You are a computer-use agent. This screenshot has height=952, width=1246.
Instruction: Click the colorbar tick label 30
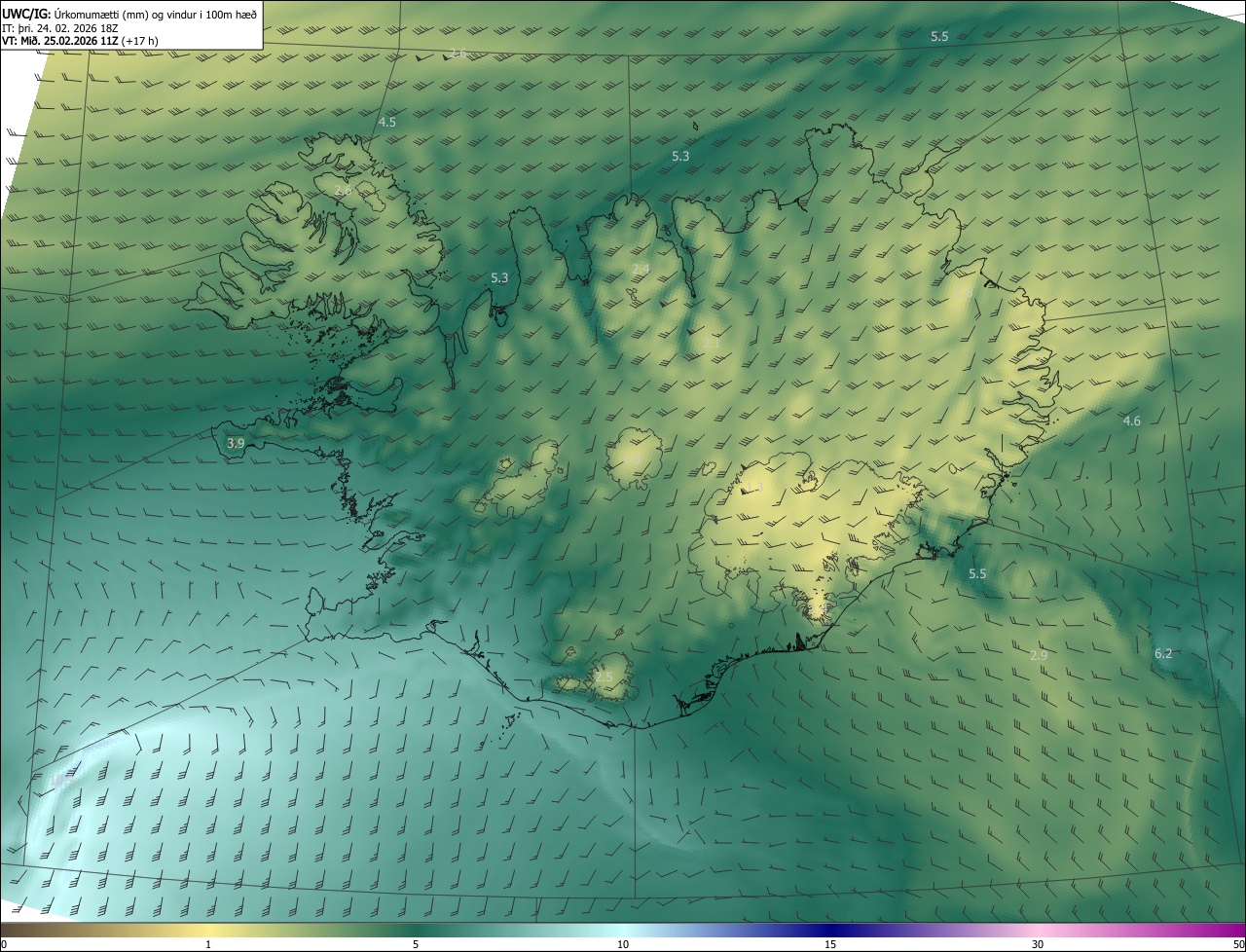coord(1038,945)
